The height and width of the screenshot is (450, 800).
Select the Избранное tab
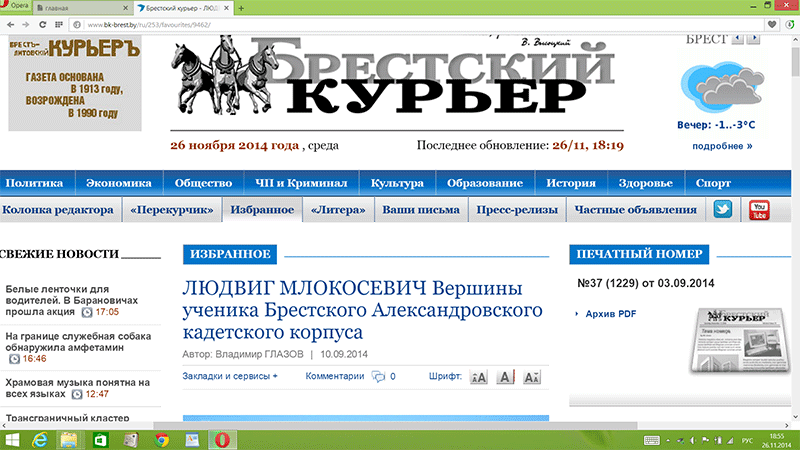coord(262,210)
